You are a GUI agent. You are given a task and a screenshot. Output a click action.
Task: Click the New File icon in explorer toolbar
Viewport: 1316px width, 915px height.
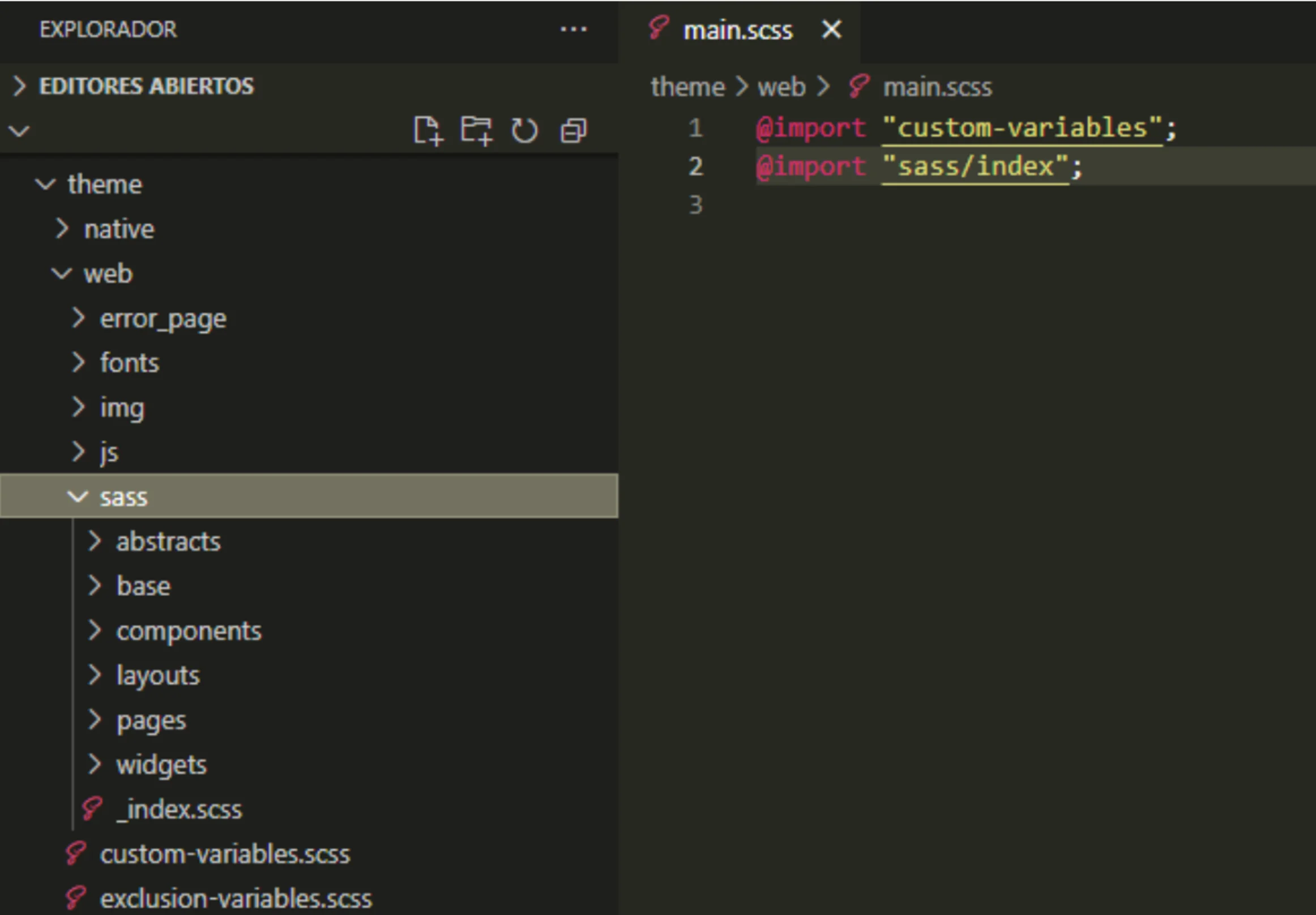(x=428, y=131)
